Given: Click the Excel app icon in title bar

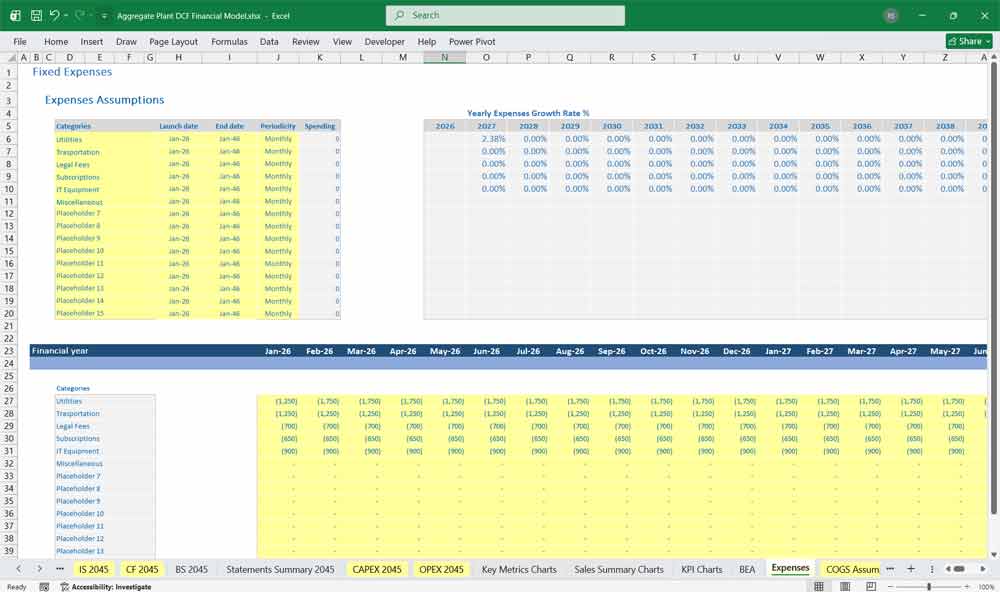Looking at the screenshot, I should [15, 15].
